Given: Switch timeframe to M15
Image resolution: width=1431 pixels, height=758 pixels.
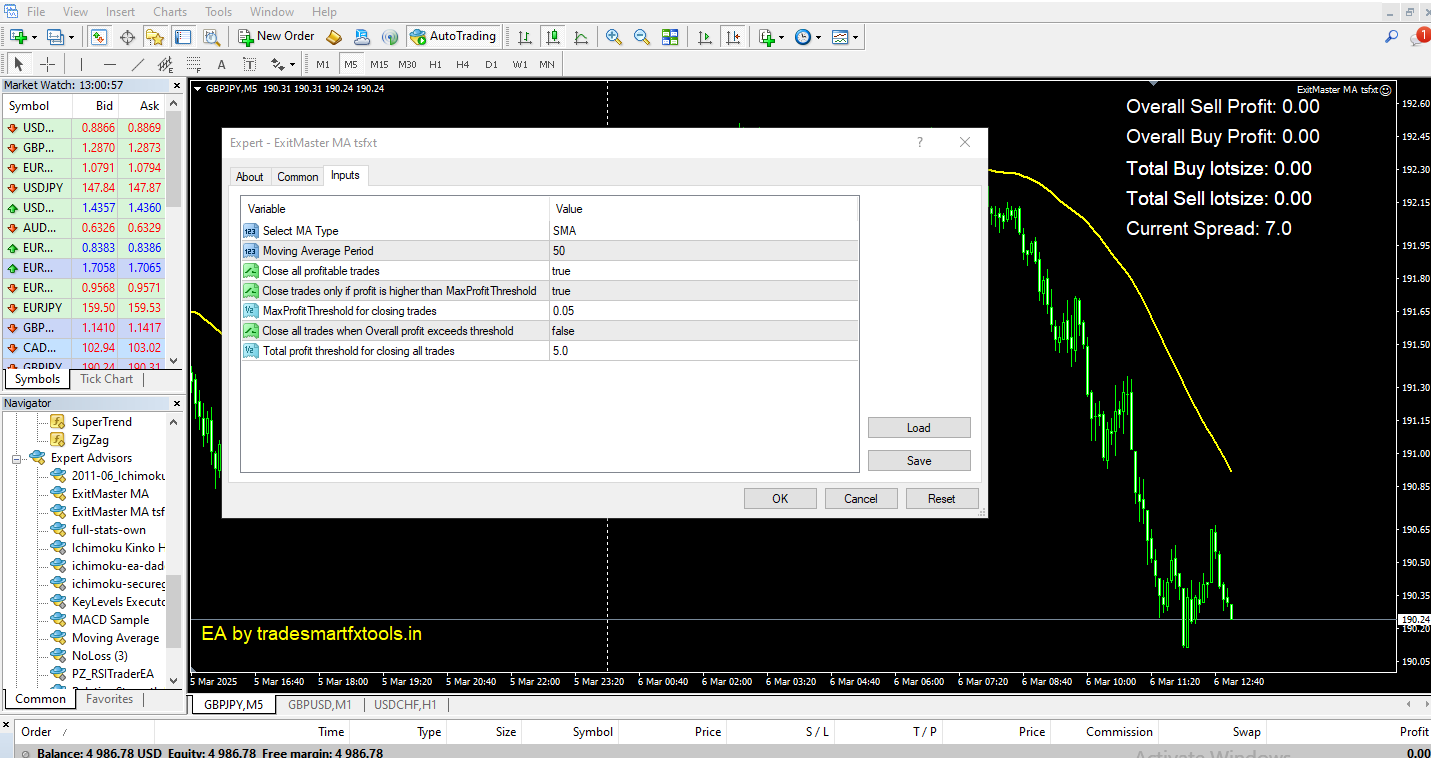Looking at the screenshot, I should [x=379, y=64].
